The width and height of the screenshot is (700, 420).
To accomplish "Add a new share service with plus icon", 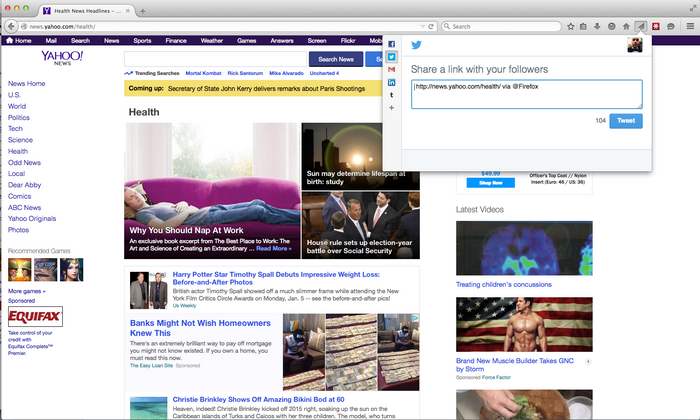I will 392,108.
